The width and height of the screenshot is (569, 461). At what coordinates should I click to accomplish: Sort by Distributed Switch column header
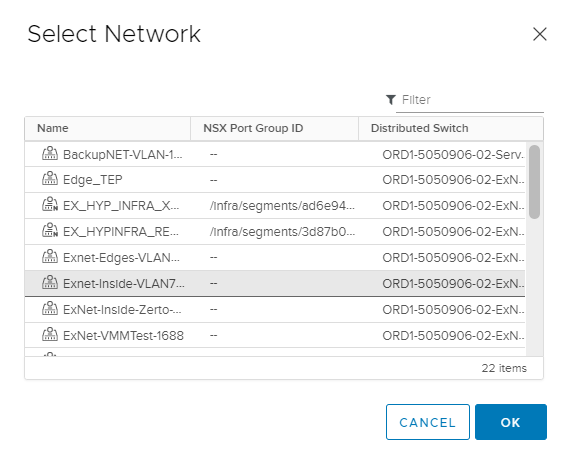pos(451,128)
